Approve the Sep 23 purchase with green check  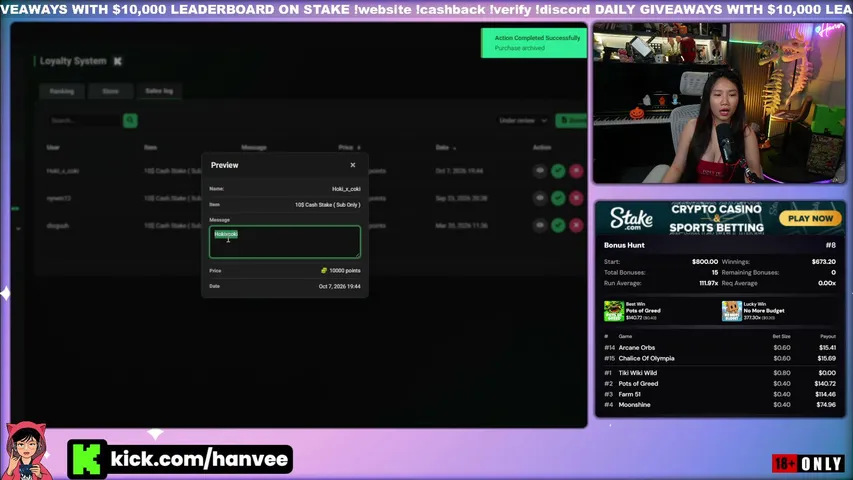coord(558,198)
